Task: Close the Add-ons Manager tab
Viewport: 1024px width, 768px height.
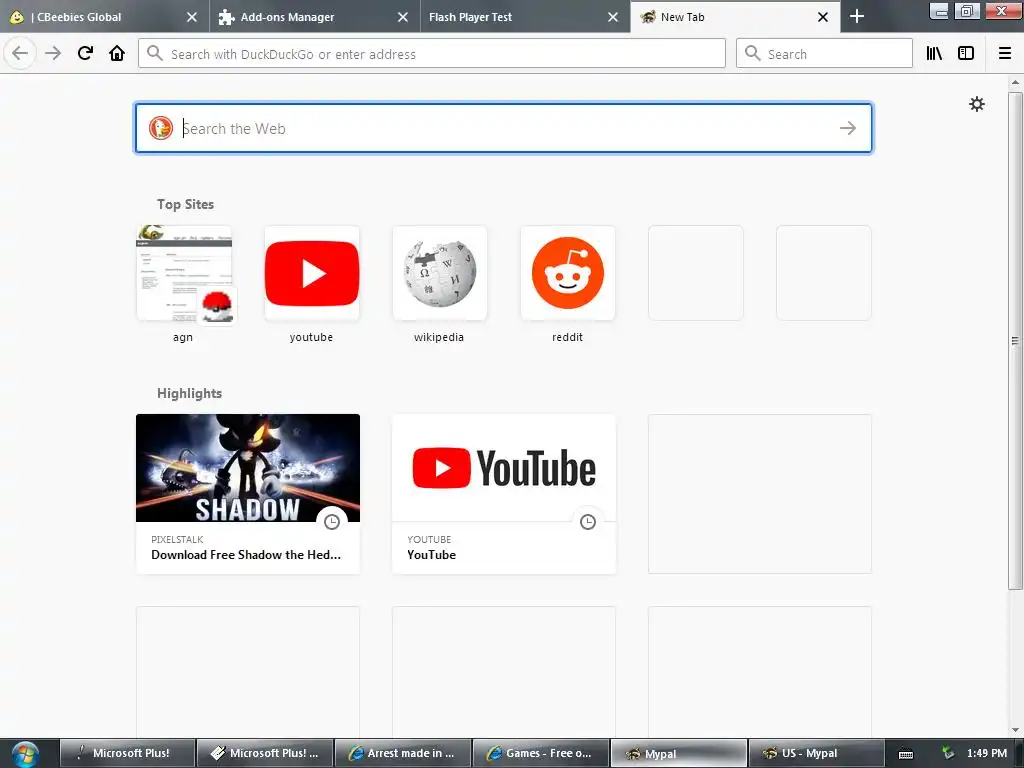Action: 403,17
